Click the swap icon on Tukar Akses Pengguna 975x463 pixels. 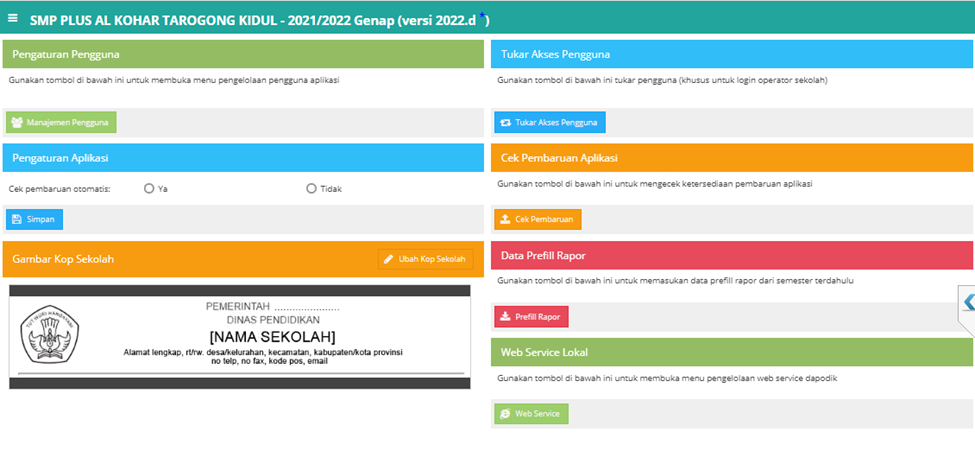tap(505, 123)
